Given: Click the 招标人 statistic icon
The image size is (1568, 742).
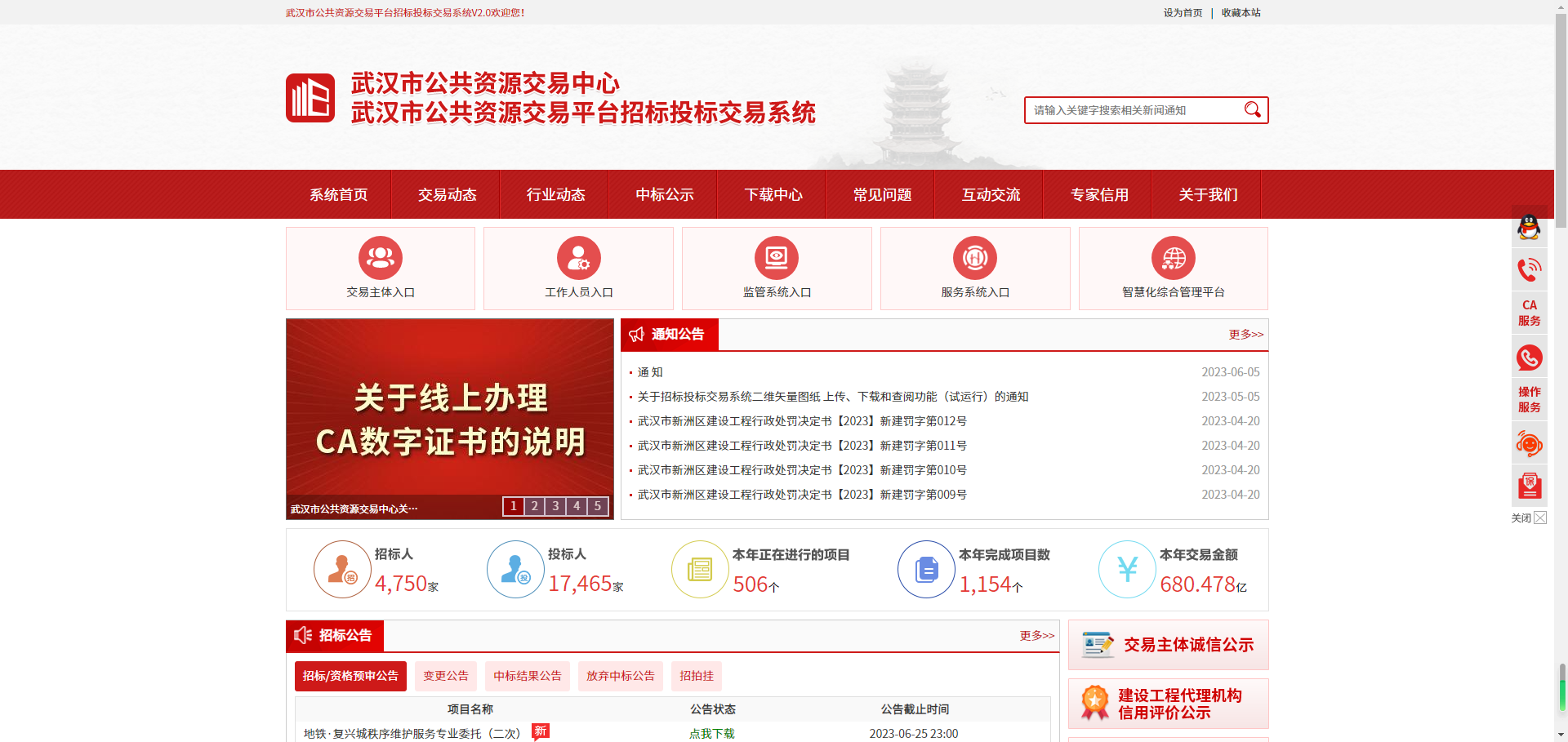Looking at the screenshot, I should pyautogui.click(x=342, y=569).
